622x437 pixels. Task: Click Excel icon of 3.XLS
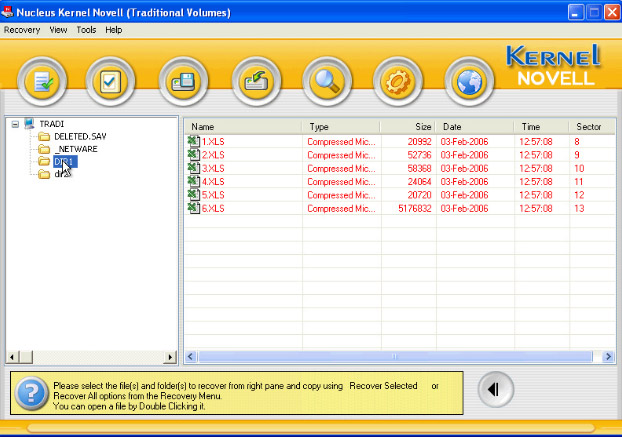coord(194,168)
